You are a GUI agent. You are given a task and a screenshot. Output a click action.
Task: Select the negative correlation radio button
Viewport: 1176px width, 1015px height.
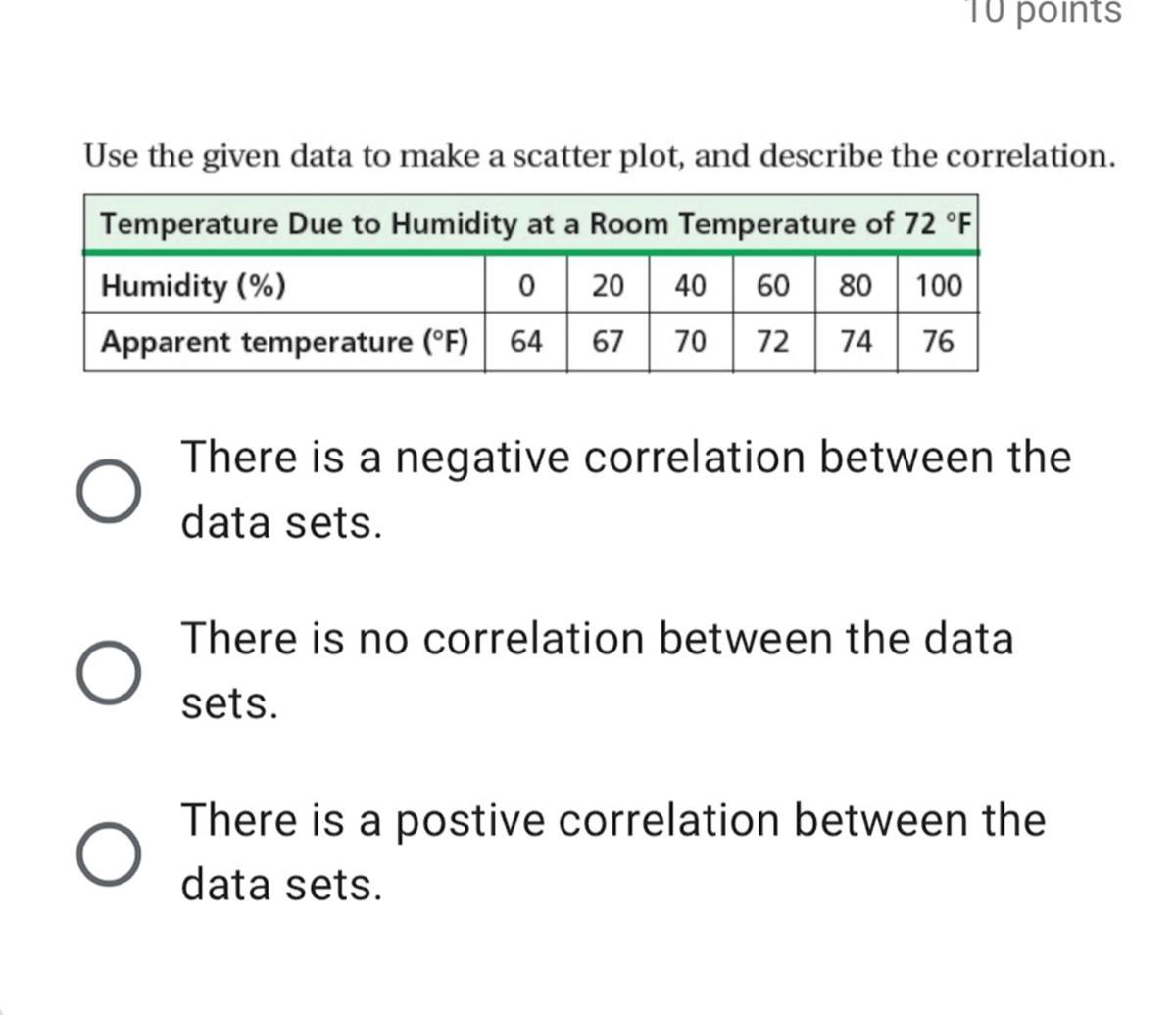[x=108, y=491]
